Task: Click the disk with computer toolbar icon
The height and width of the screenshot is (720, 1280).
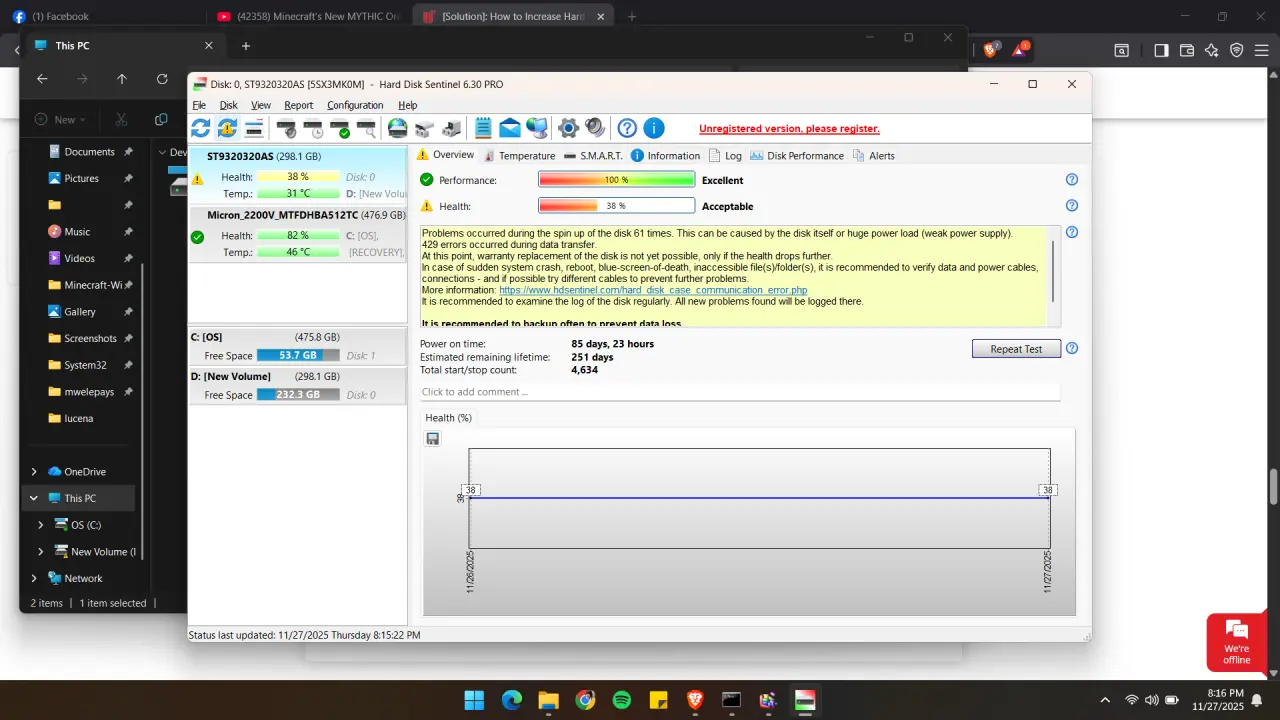Action: pos(451,128)
